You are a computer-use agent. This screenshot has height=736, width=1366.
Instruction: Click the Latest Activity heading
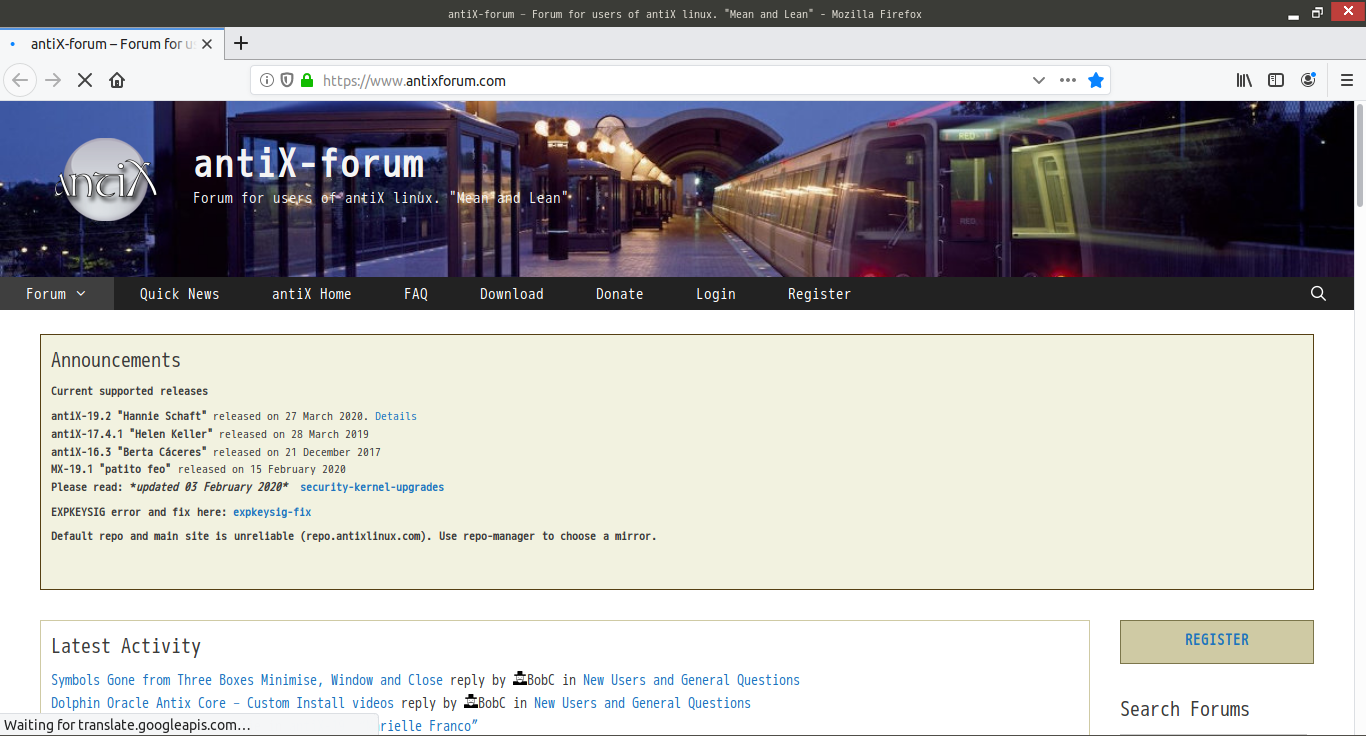tap(126, 646)
